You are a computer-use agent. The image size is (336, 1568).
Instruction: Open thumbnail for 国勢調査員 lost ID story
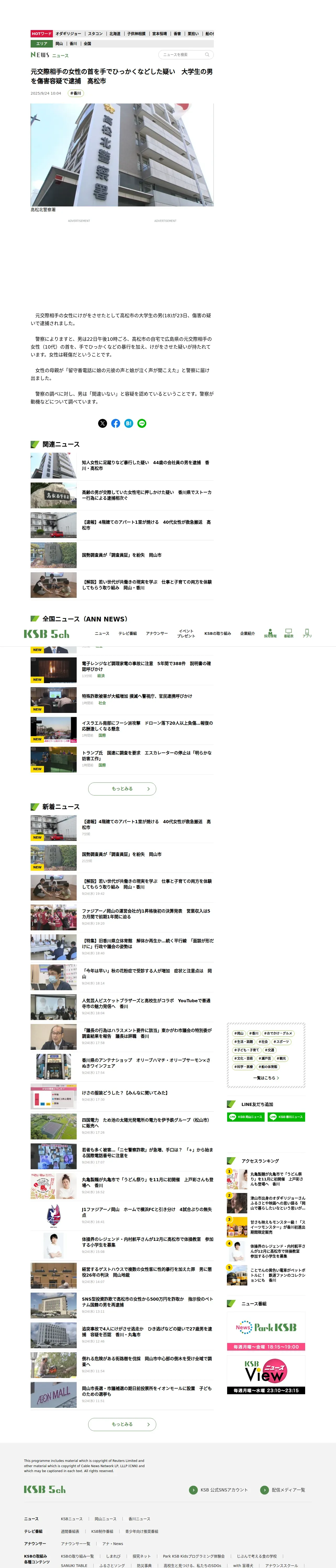(x=54, y=555)
